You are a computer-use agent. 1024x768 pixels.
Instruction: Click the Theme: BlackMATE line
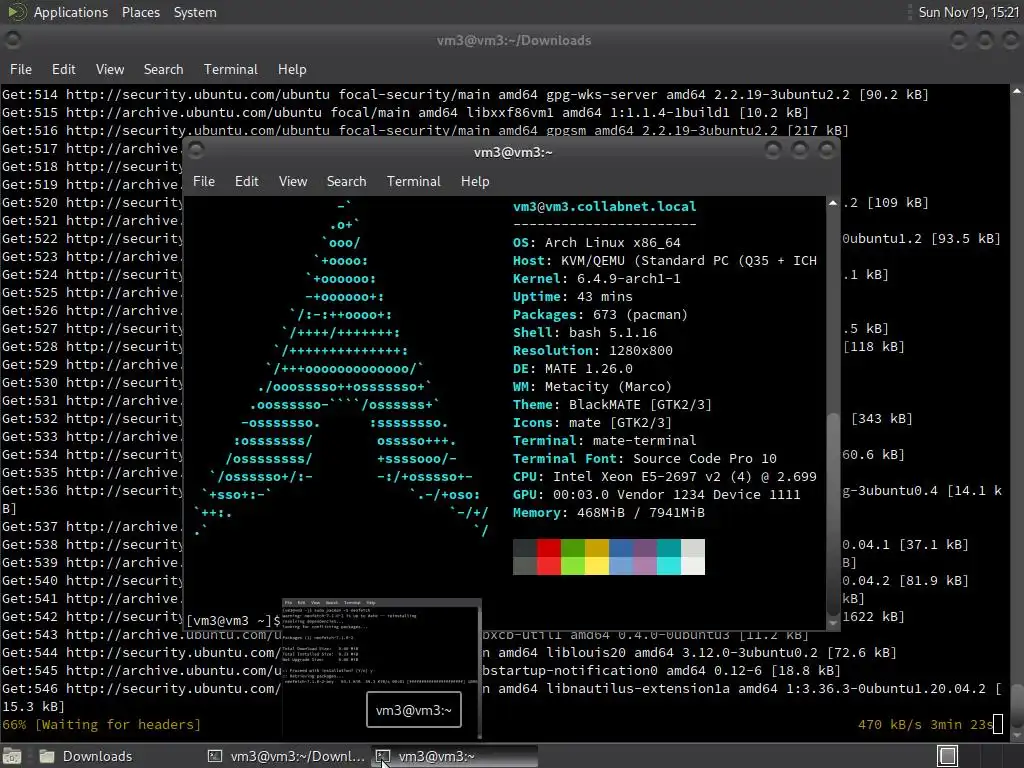click(x=612, y=404)
